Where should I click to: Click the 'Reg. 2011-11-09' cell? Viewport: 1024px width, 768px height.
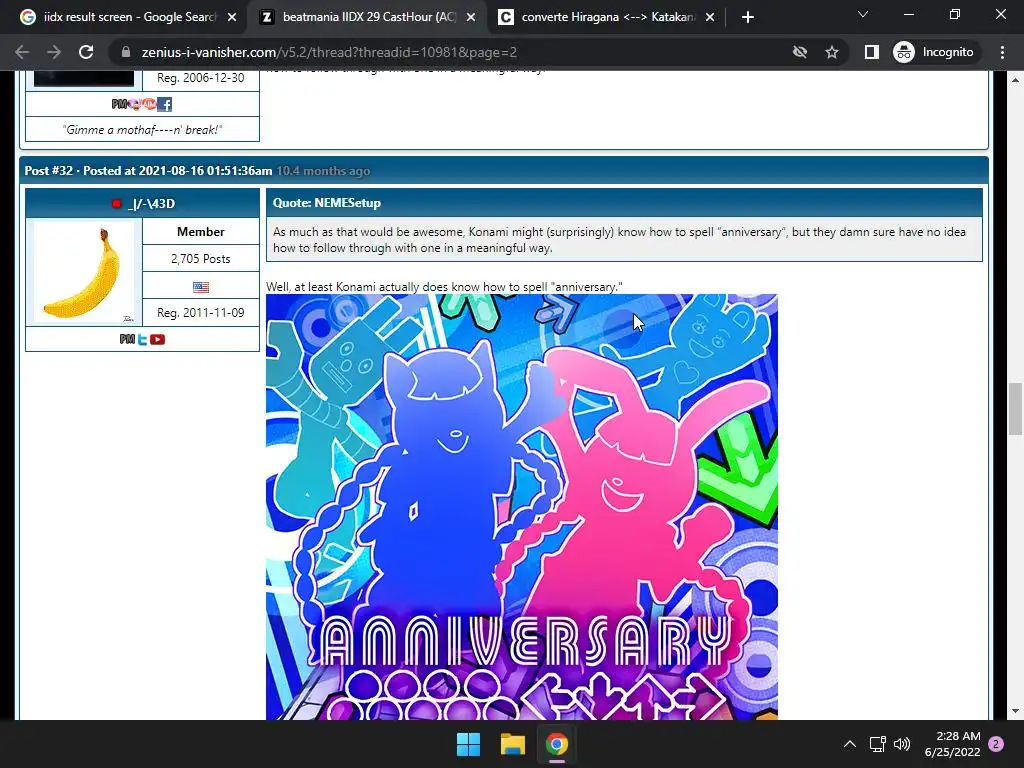pyautogui.click(x=200, y=313)
